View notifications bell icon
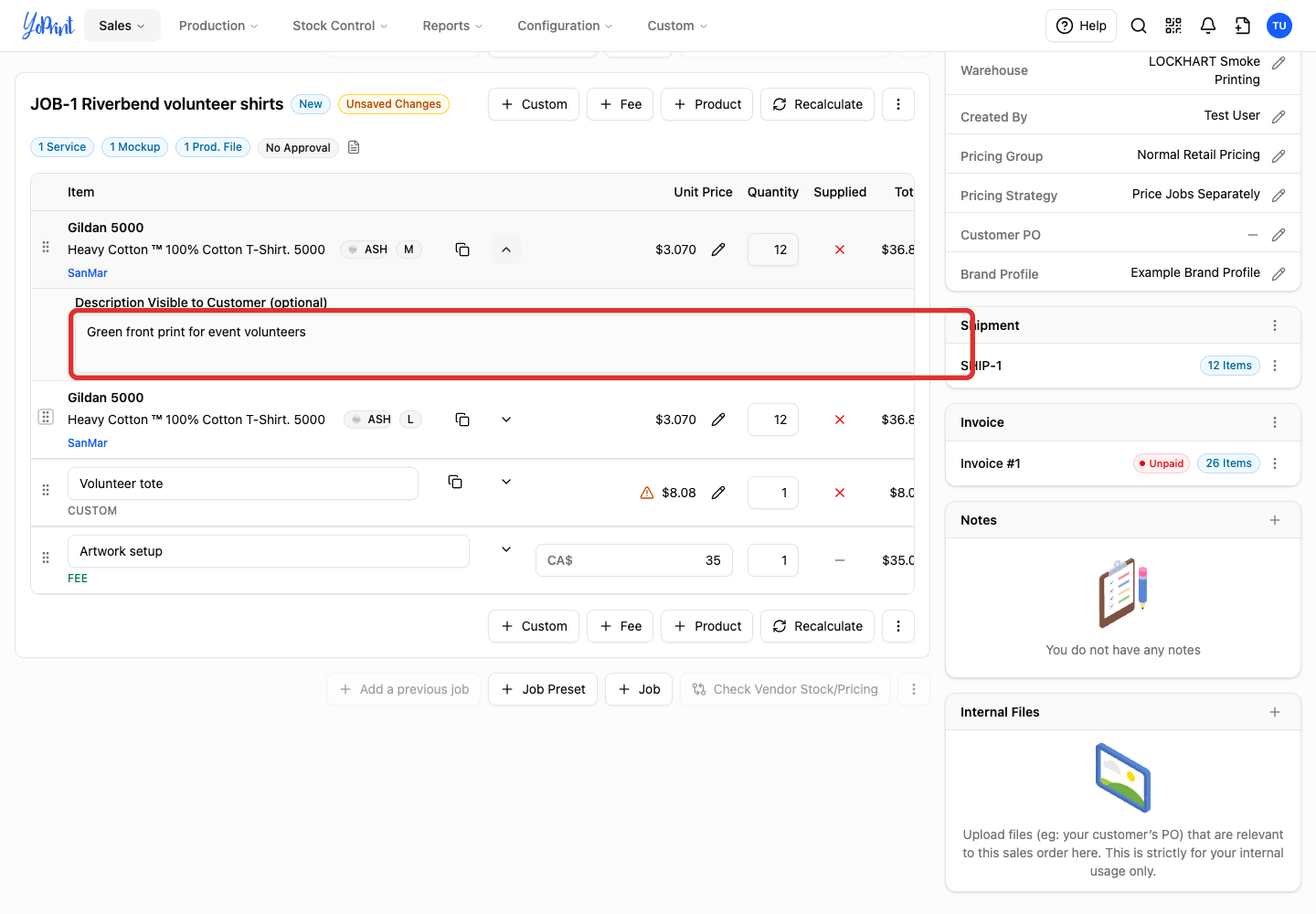 [x=1208, y=26]
